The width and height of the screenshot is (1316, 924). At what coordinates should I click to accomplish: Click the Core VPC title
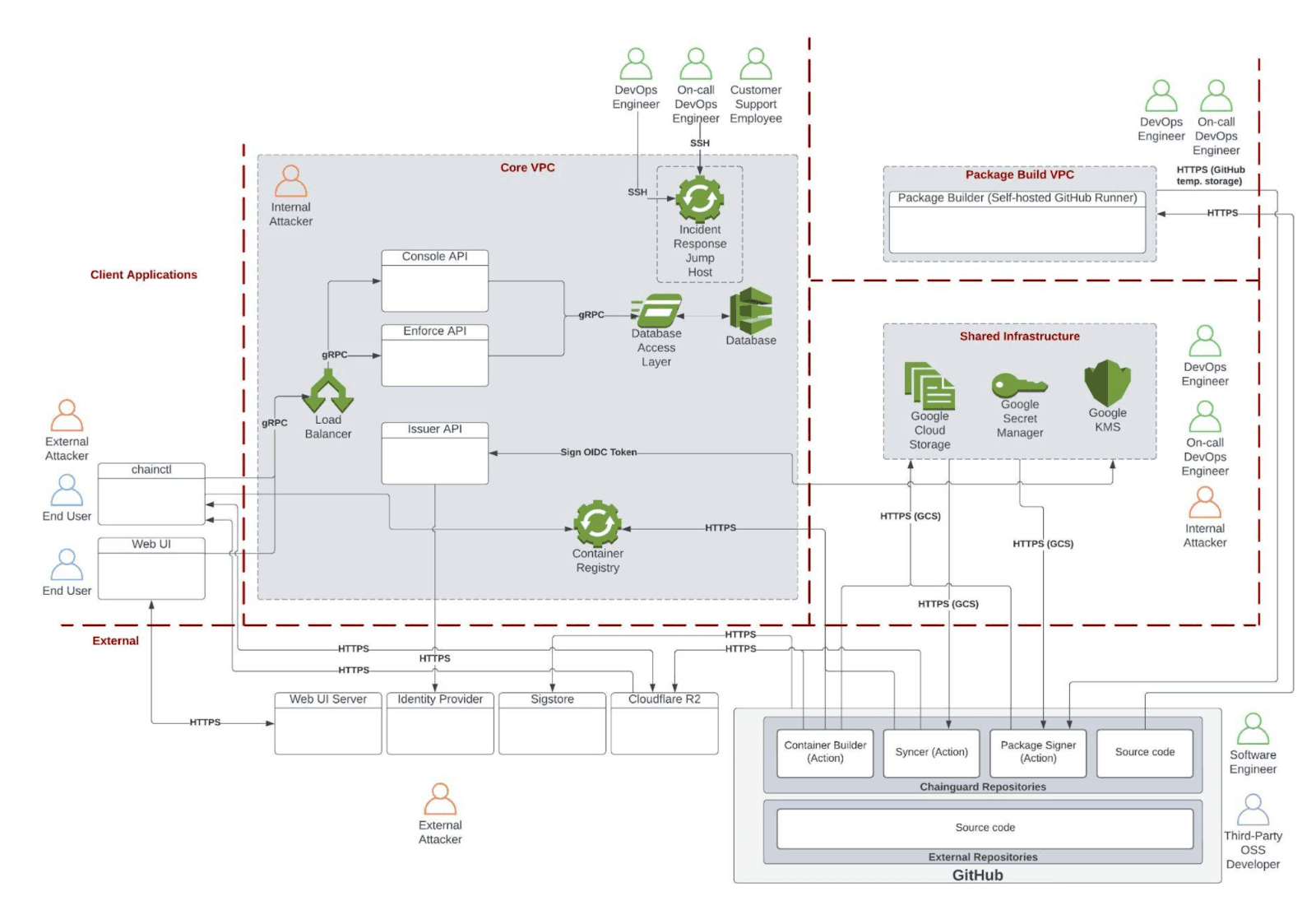pos(527,168)
